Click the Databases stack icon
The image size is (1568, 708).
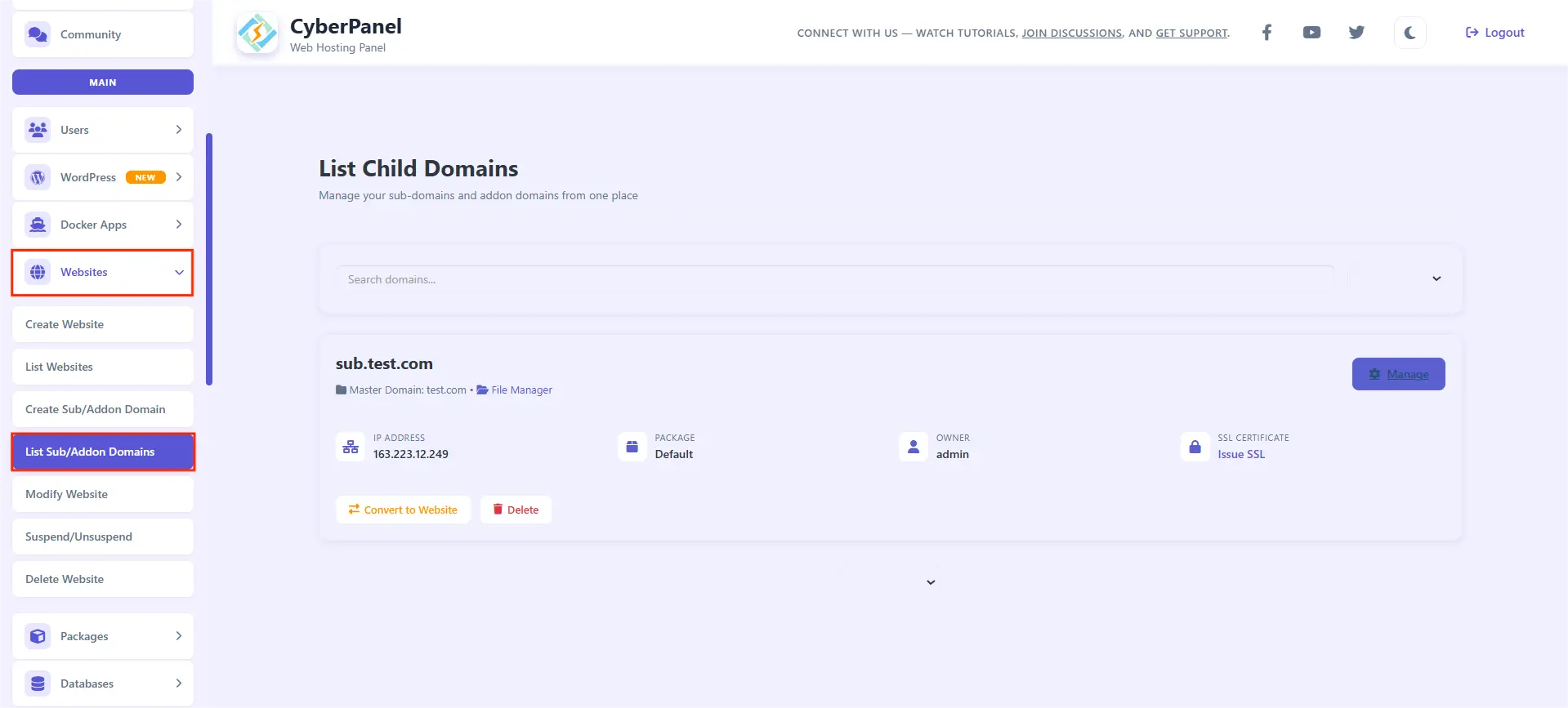38,684
